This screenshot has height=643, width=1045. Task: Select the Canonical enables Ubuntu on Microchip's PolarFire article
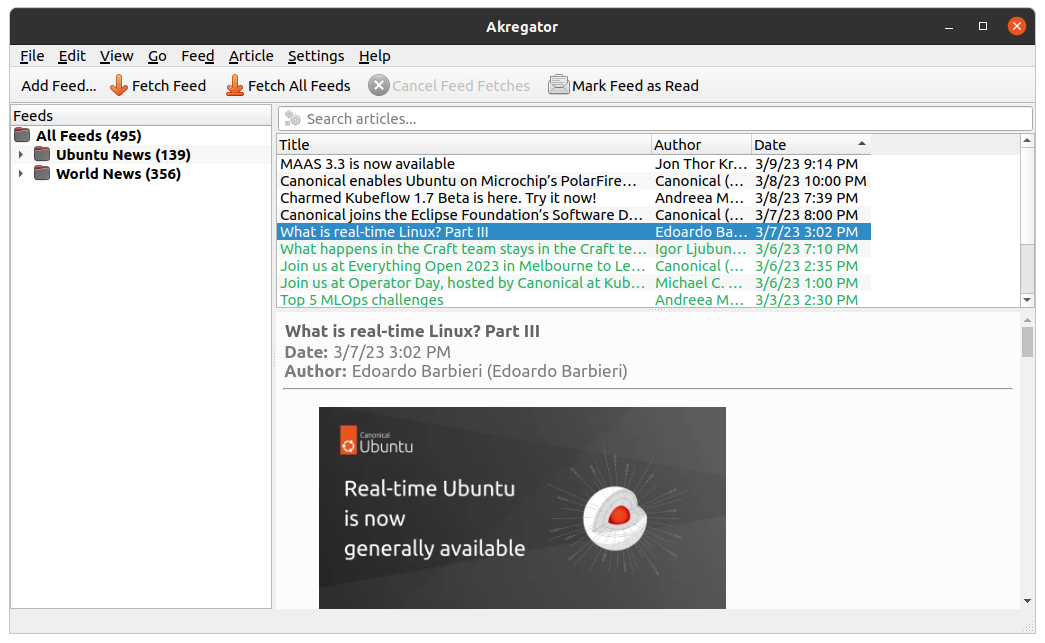[x=459, y=181]
